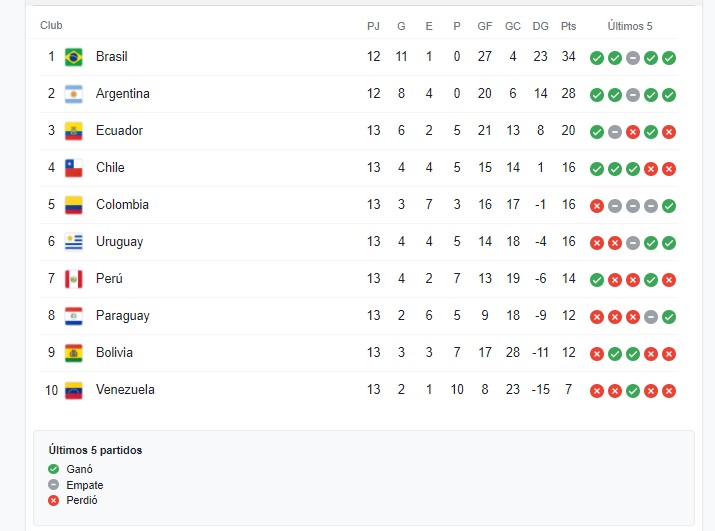The image size is (715, 531).
Task: Click the Perú flag icon
Action: coord(73,279)
